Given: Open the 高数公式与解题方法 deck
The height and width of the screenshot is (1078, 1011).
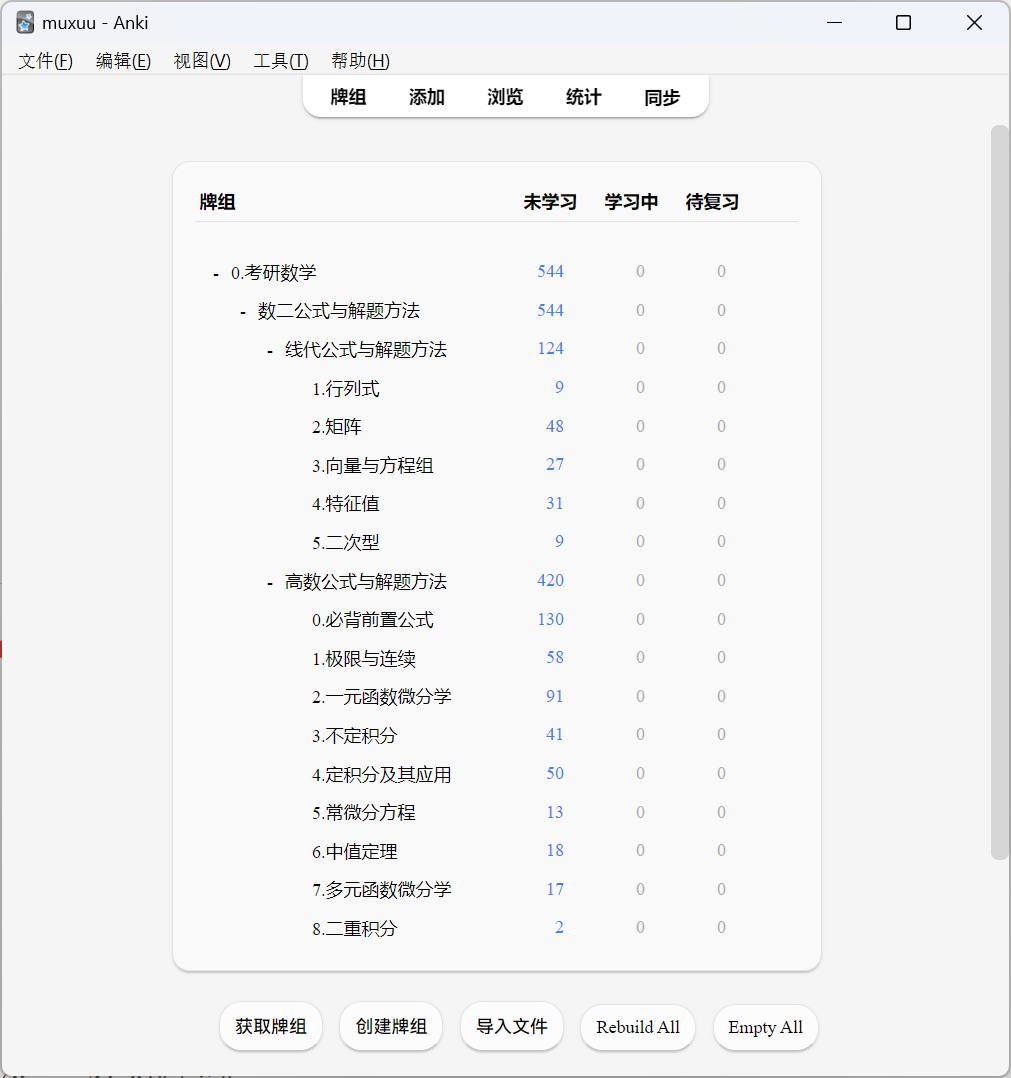Looking at the screenshot, I should coord(366,582).
